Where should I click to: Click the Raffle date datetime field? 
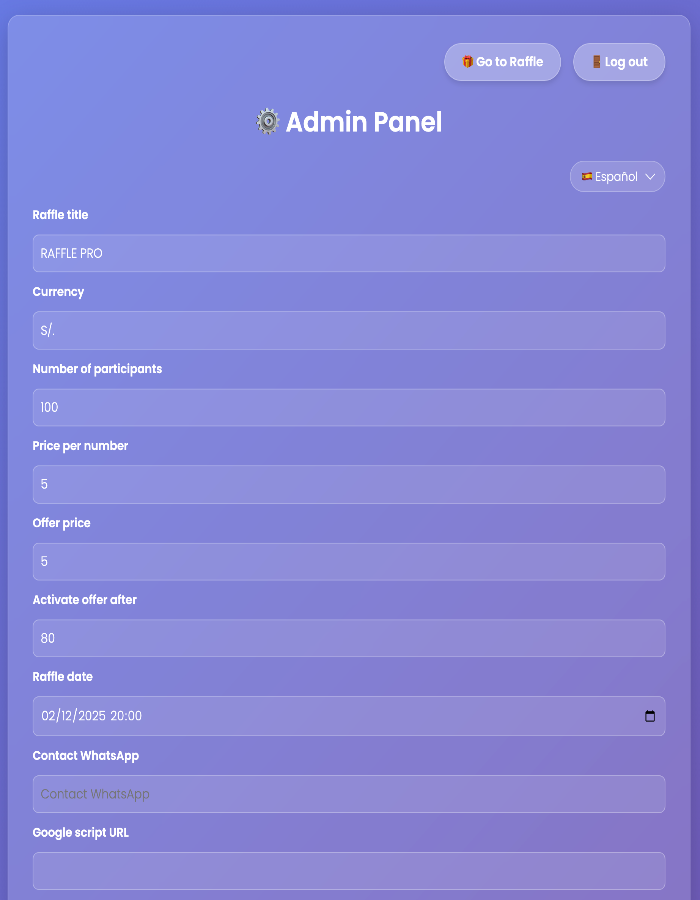tap(330, 716)
